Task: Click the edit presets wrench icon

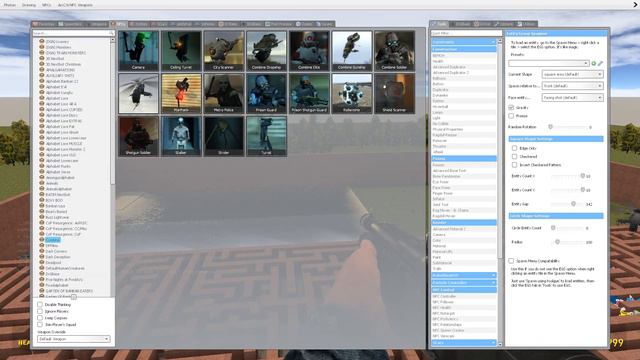Action: coord(600,63)
